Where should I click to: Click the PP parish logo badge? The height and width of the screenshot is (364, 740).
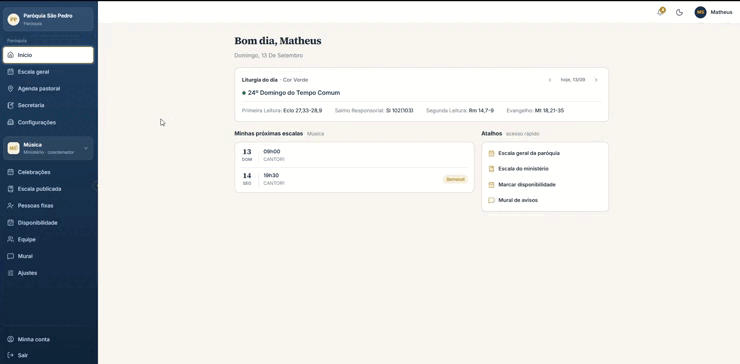[x=13, y=19]
